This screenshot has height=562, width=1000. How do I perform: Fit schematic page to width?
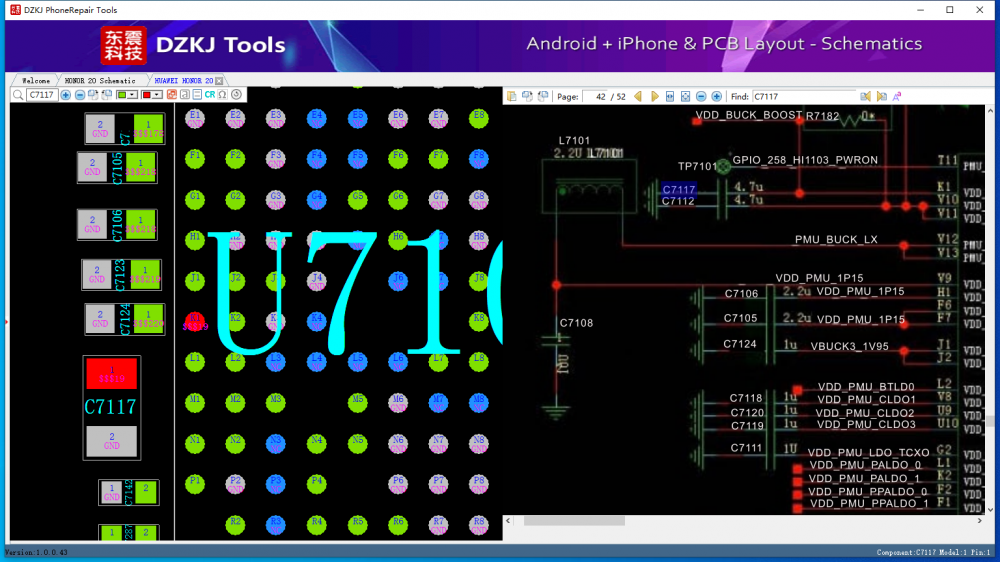(670, 96)
